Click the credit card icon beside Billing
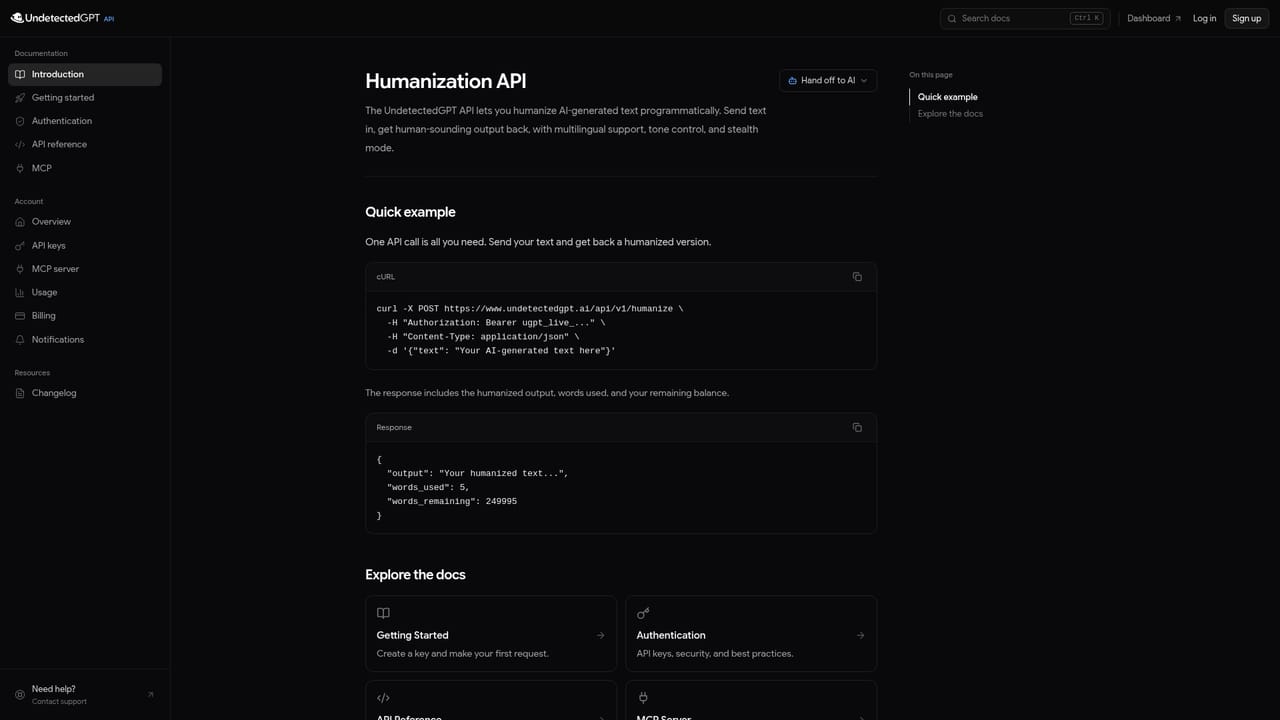1280x720 pixels. point(20,316)
